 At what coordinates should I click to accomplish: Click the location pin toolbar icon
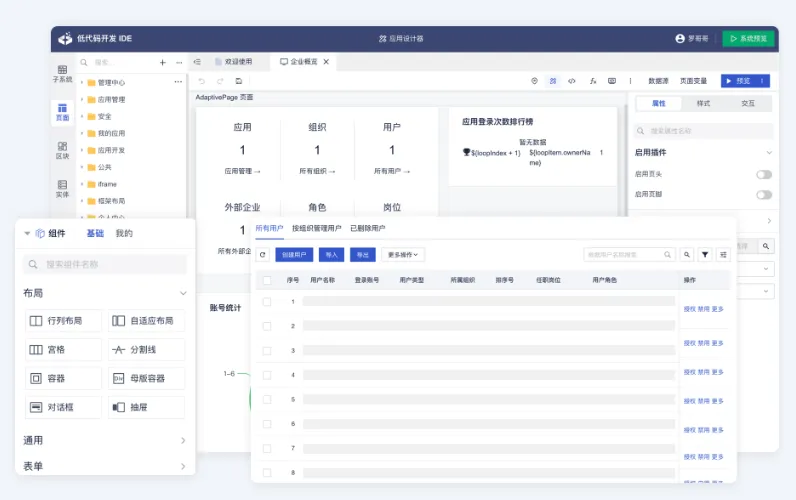[x=534, y=81]
